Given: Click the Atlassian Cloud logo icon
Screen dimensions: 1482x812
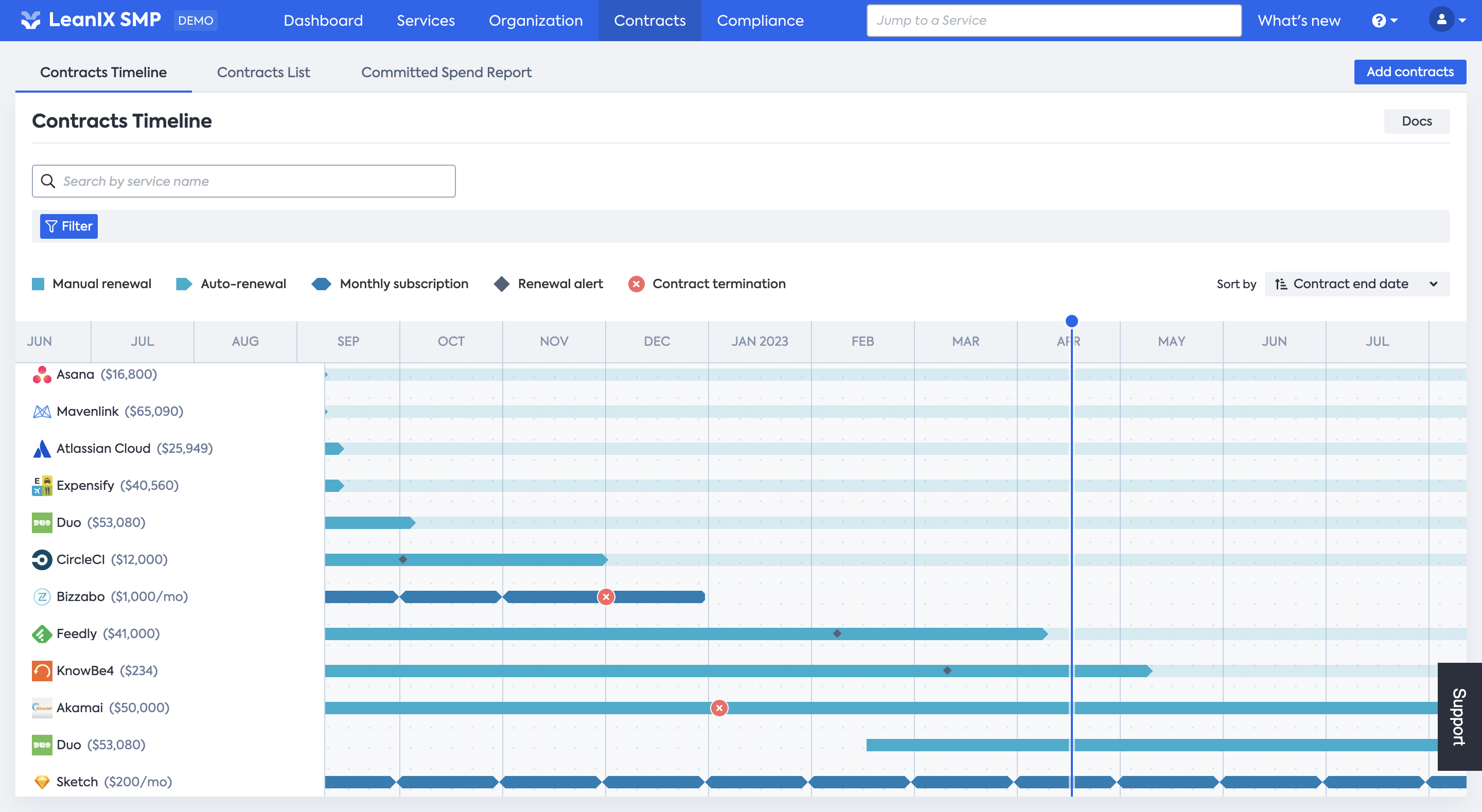Looking at the screenshot, I should click(41, 449).
